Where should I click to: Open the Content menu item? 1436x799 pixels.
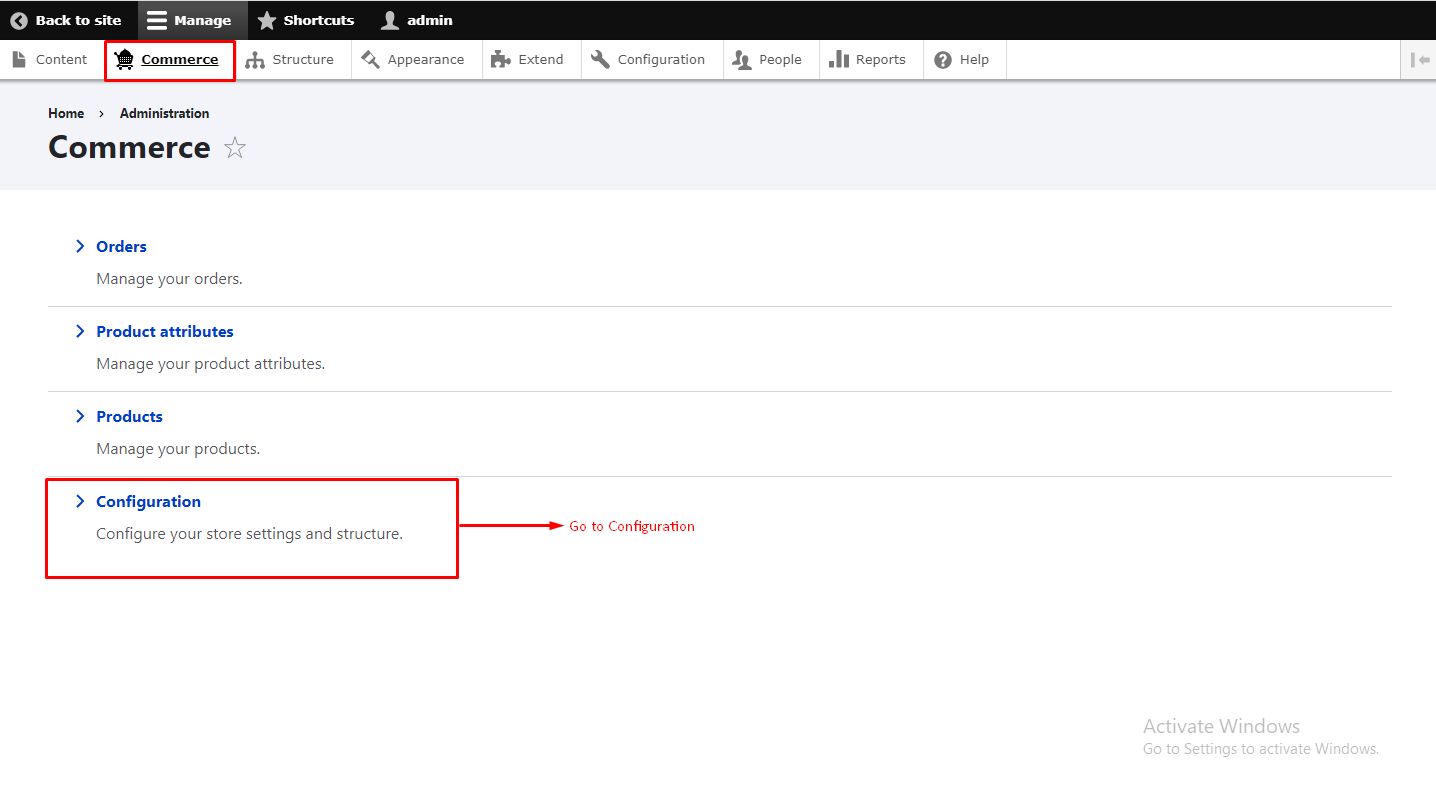(x=50, y=60)
